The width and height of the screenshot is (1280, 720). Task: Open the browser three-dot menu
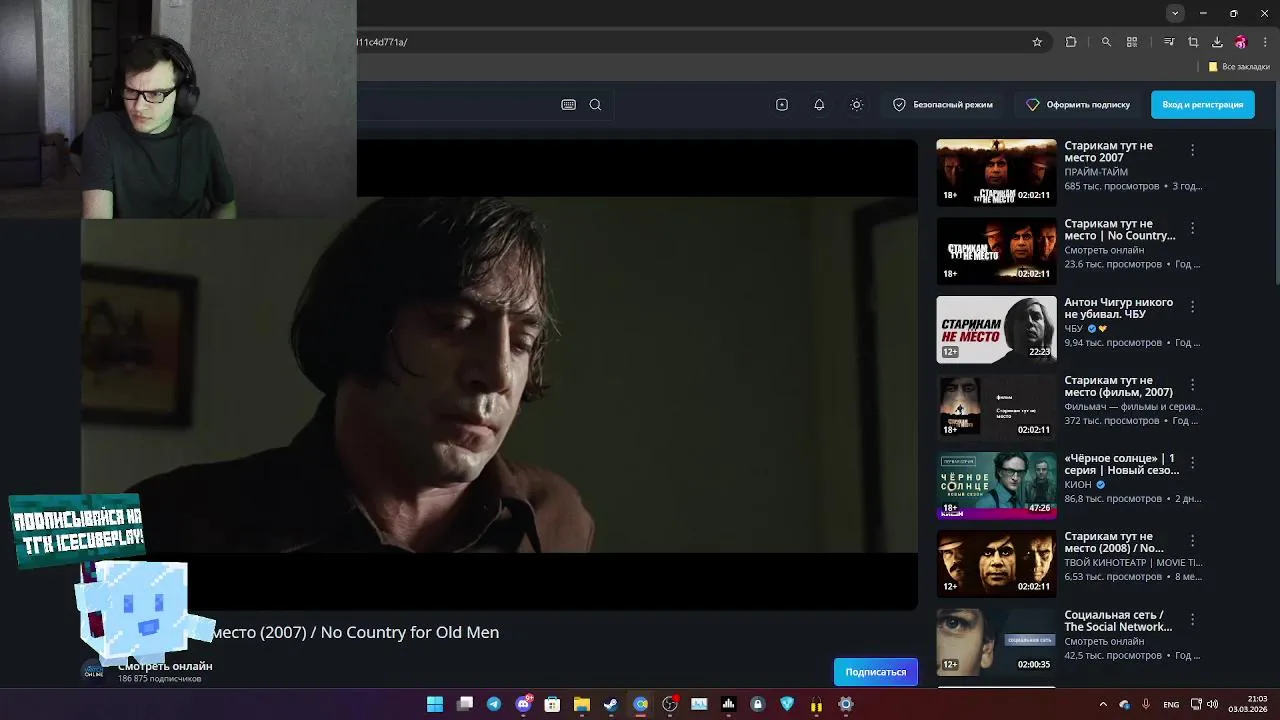pyautogui.click(x=1265, y=42)
